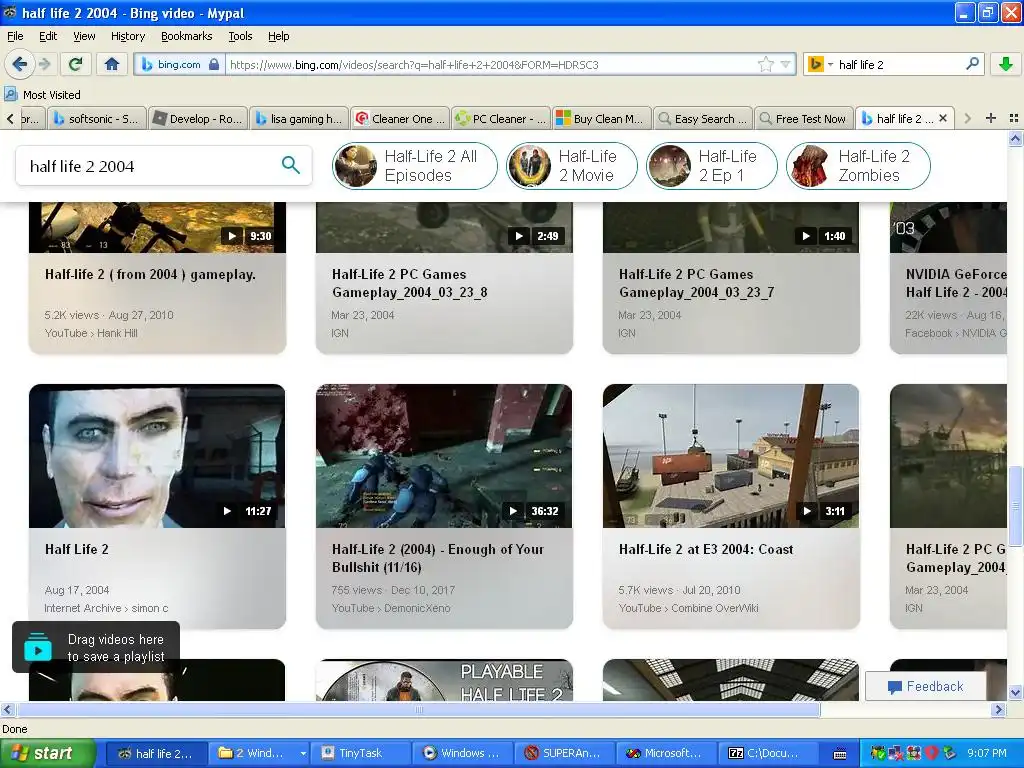Screen dimensions: 1024x768
Task: Switch to the PC Cleaner tab
Action: 500,118
